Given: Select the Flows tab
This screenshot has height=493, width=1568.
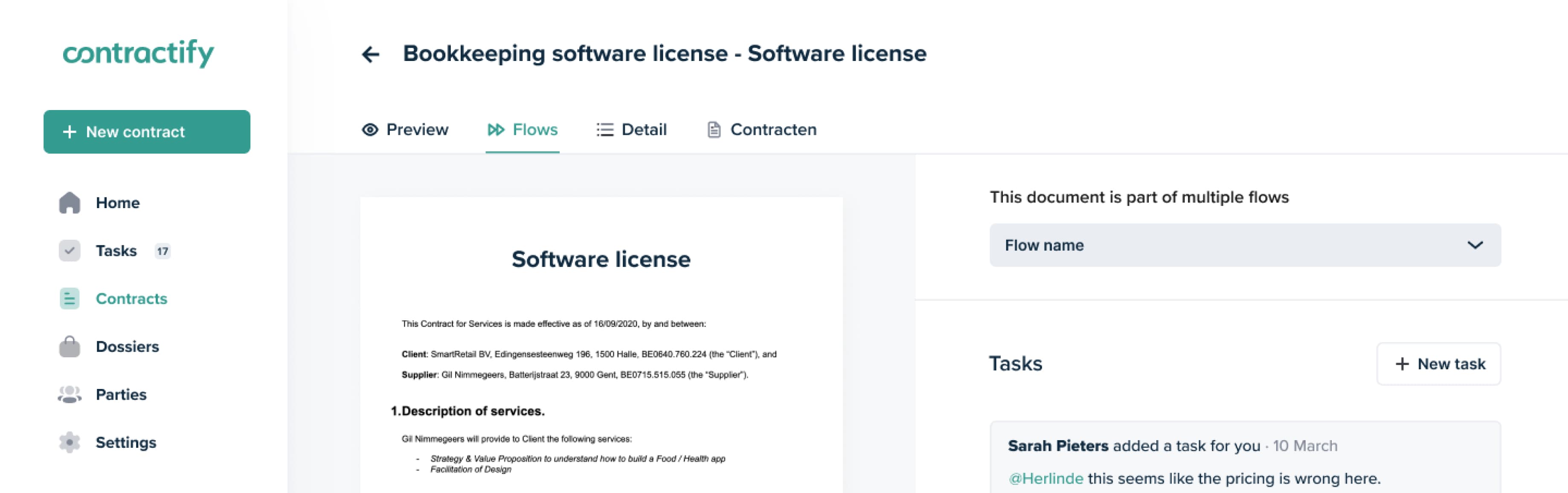Looking at the screenshot, I should point(522,130).
